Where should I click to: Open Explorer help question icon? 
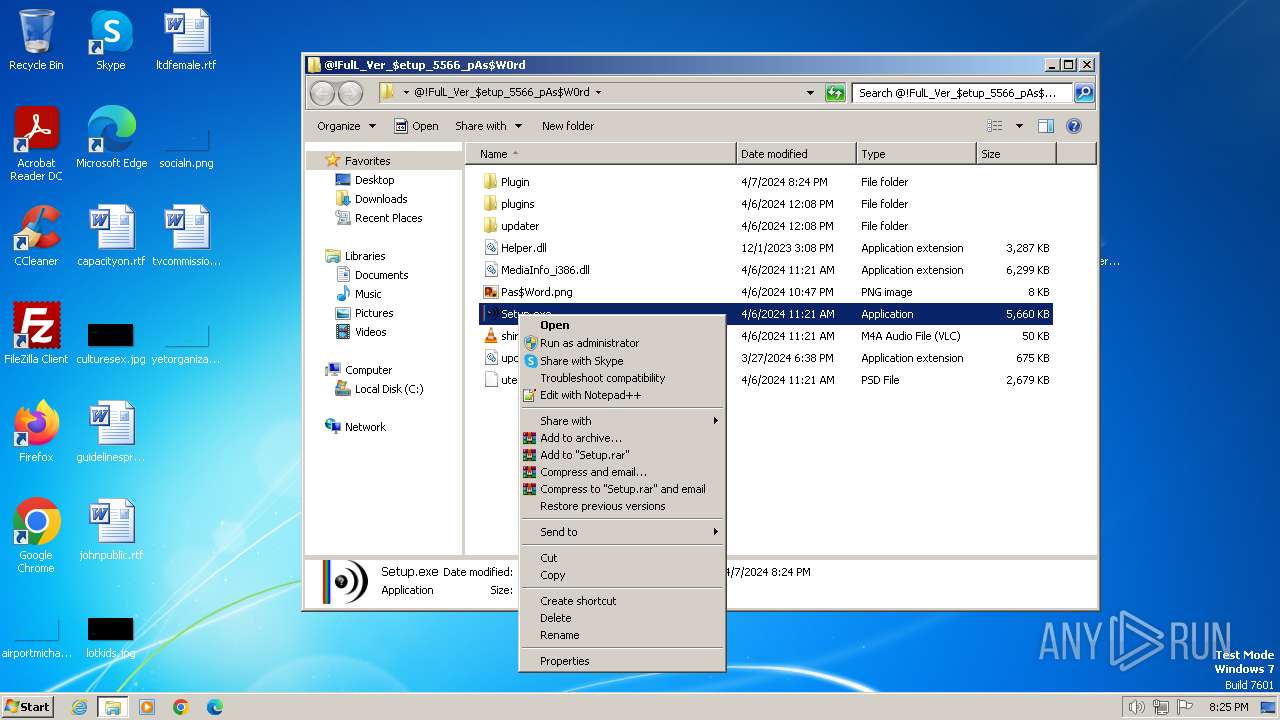(x=1074, y=126)
